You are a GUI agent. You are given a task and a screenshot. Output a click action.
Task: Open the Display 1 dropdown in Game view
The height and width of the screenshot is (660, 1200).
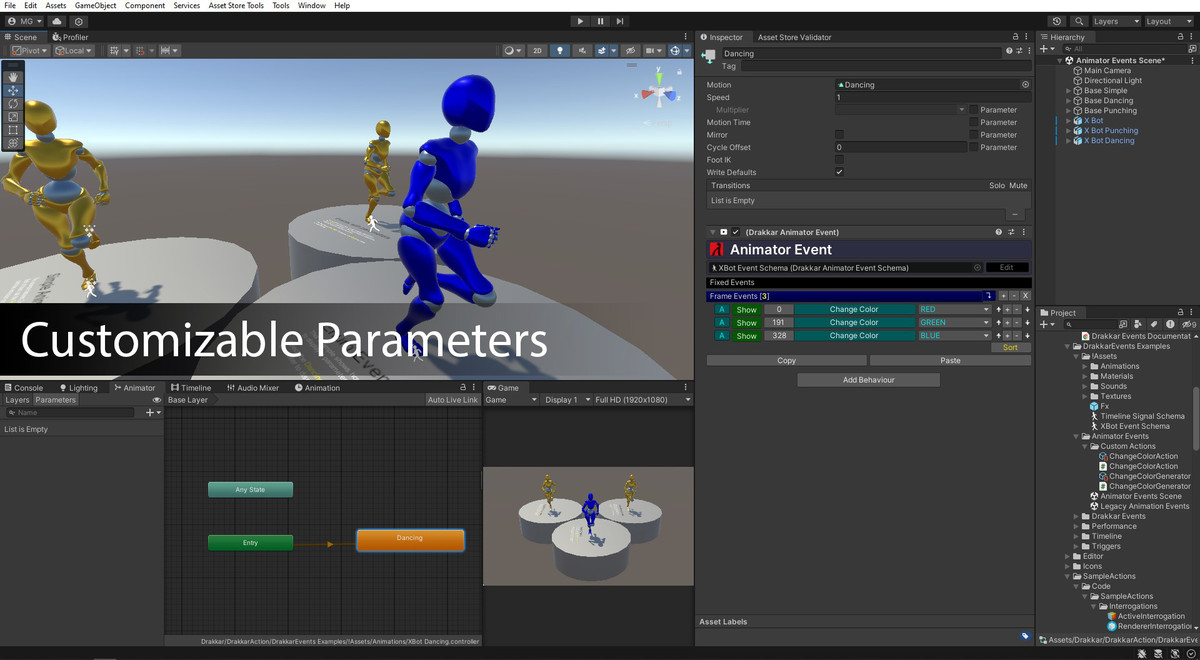566,400
